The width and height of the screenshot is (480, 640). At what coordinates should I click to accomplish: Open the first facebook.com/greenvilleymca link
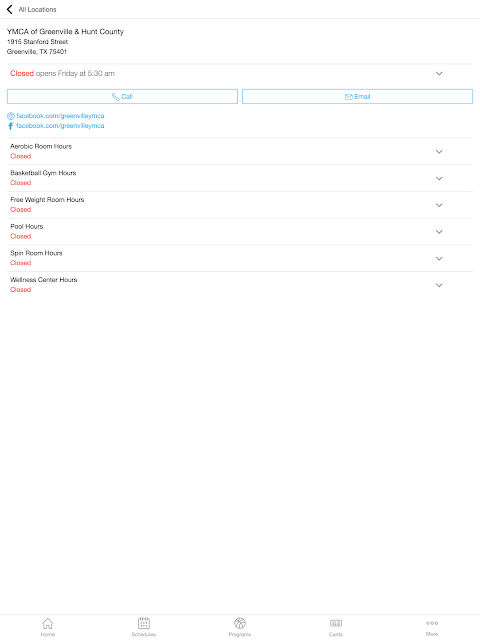[x=60, y=116]
